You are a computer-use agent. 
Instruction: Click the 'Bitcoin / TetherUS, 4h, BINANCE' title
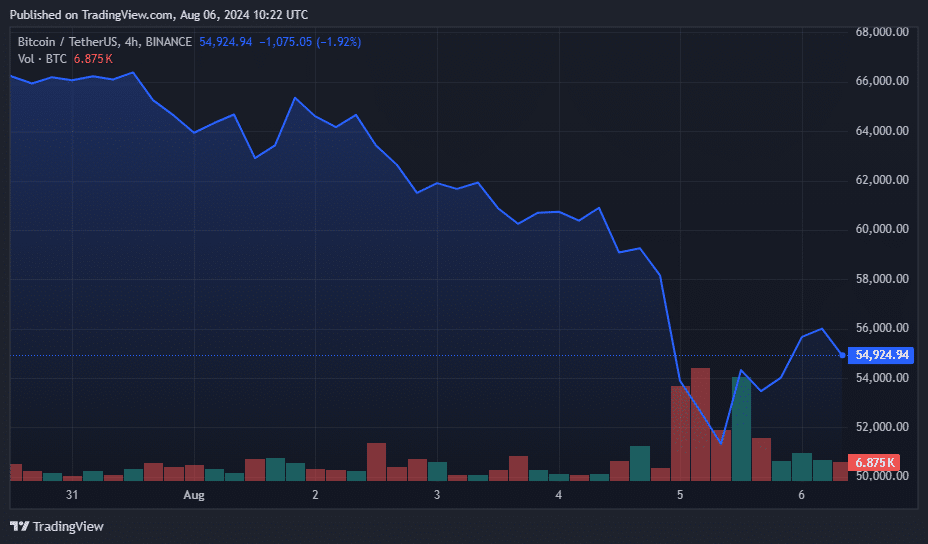point(105,42)
